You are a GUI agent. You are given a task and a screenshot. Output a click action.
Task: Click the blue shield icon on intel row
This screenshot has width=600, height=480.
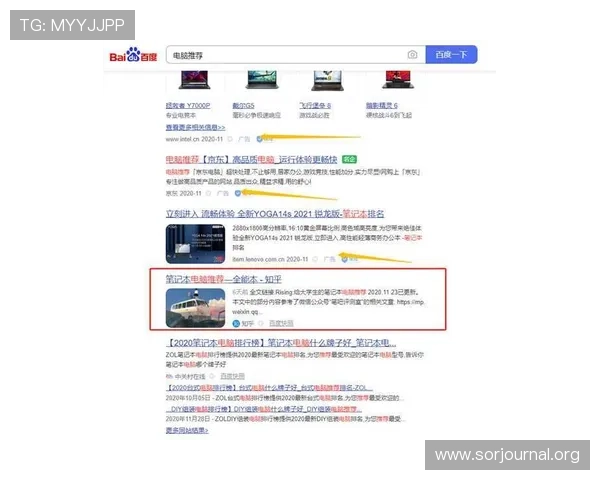pos(259,139)
